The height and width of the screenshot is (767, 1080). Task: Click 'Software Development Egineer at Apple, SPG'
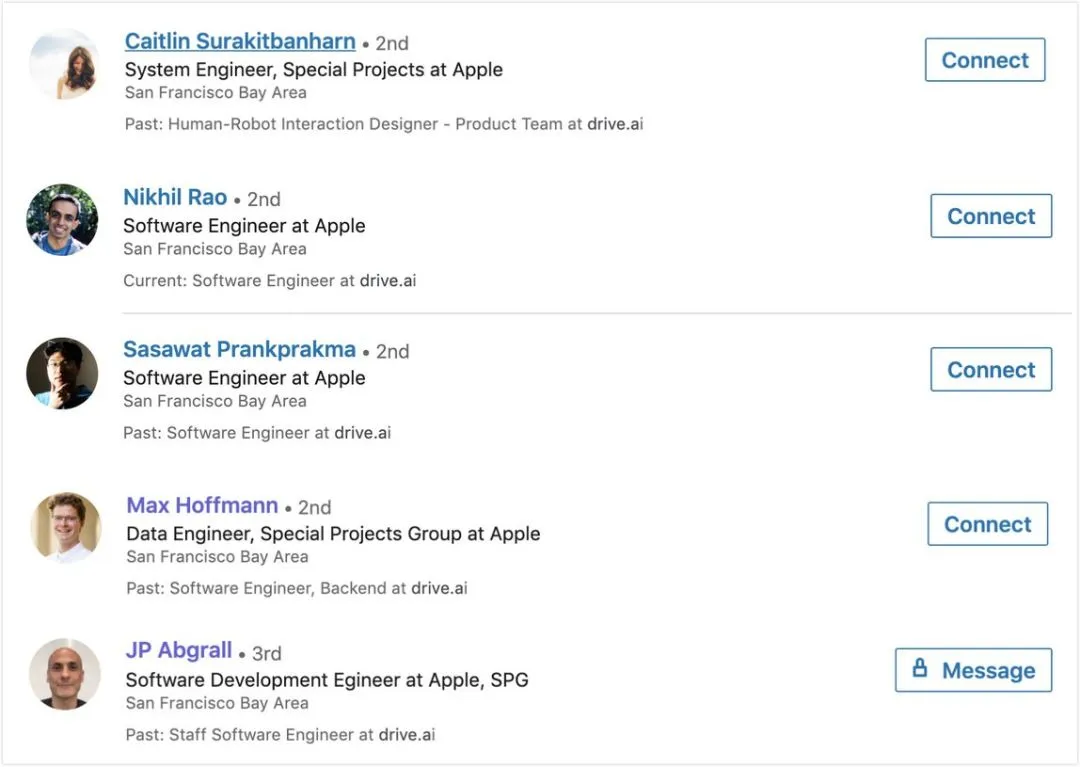326,680
